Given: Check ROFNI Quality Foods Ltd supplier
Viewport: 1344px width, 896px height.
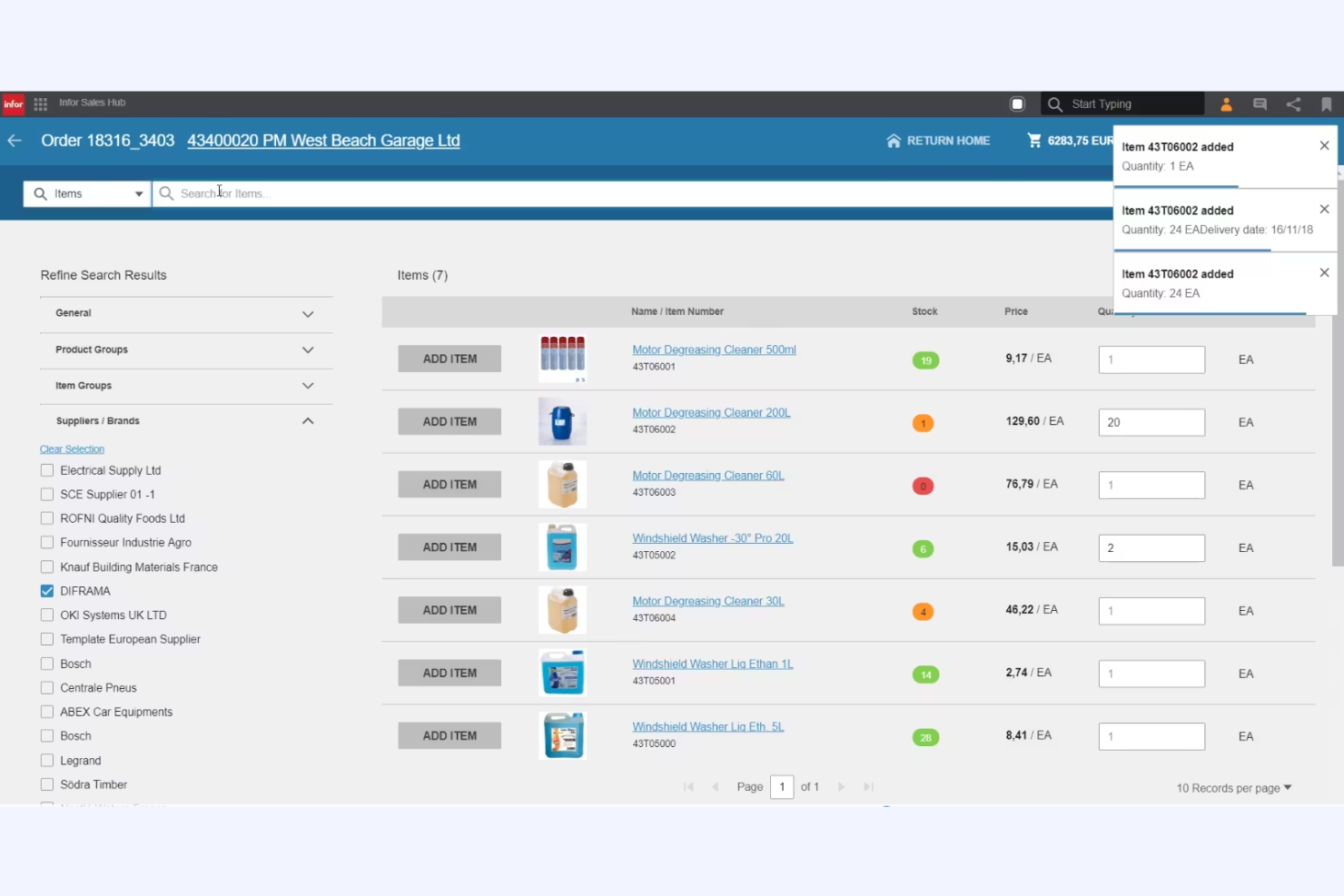Looking at the screenshot, I should (x=47, y=518).
